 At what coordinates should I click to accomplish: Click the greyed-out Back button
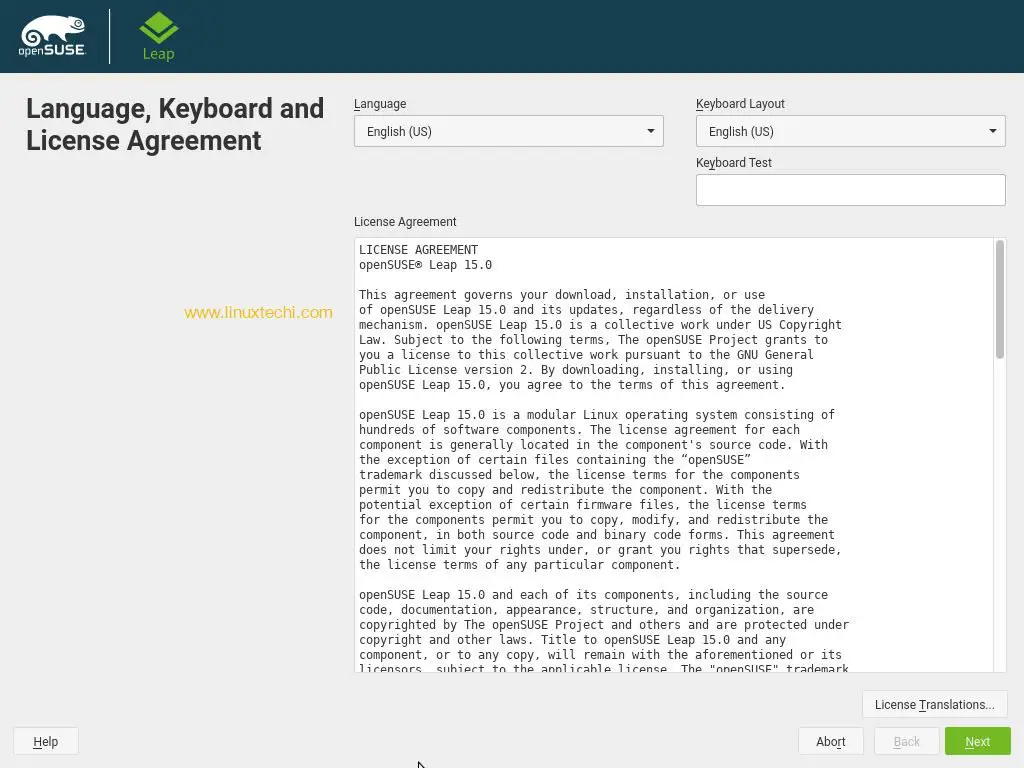click(906, 742)
